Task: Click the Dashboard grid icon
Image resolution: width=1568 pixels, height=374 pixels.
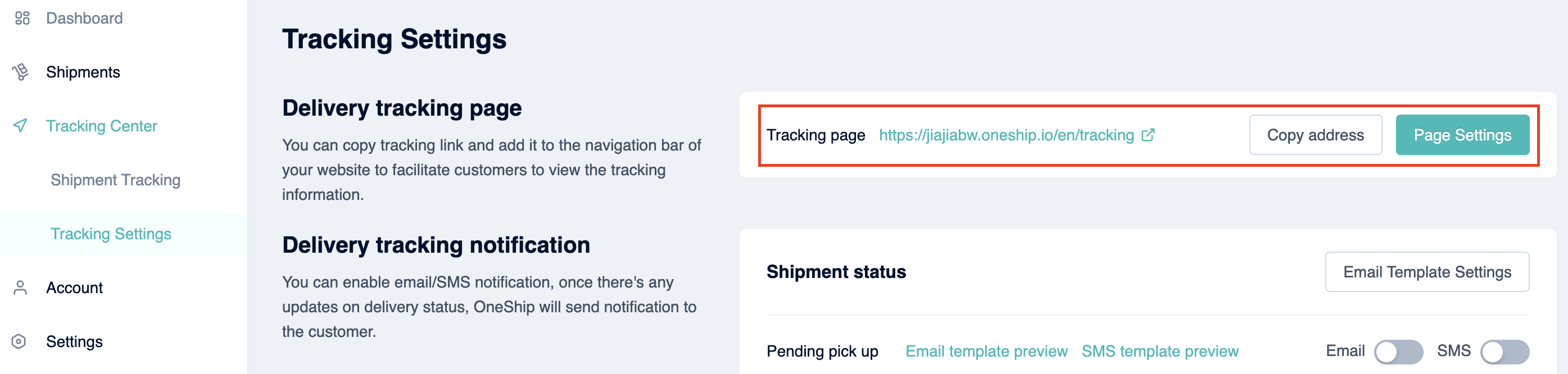Action: (x=22, y=18)
